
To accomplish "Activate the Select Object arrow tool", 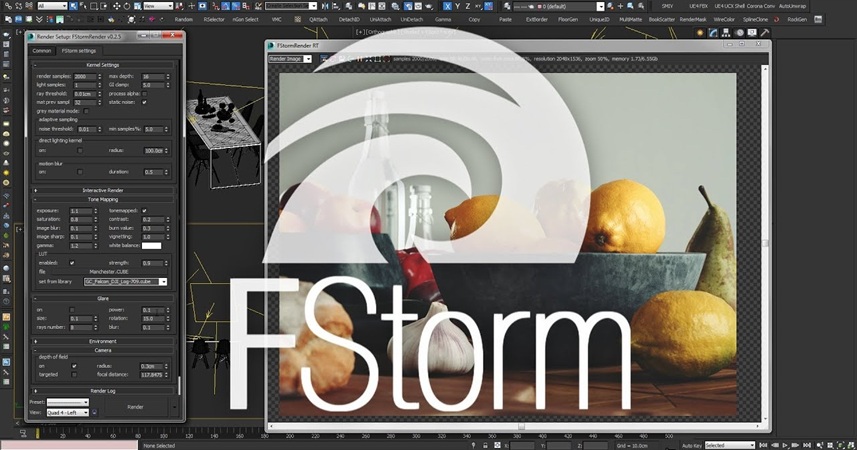I will 73,6.
